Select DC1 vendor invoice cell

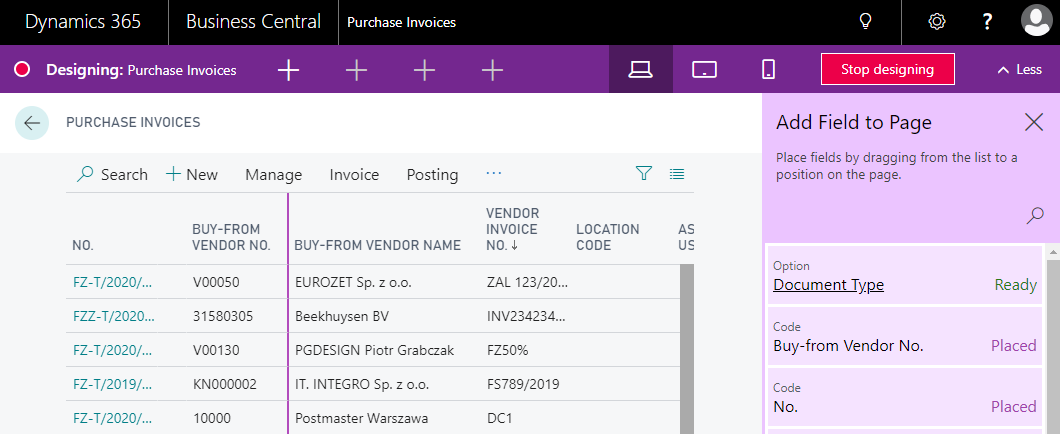click(x=500, y=418)
